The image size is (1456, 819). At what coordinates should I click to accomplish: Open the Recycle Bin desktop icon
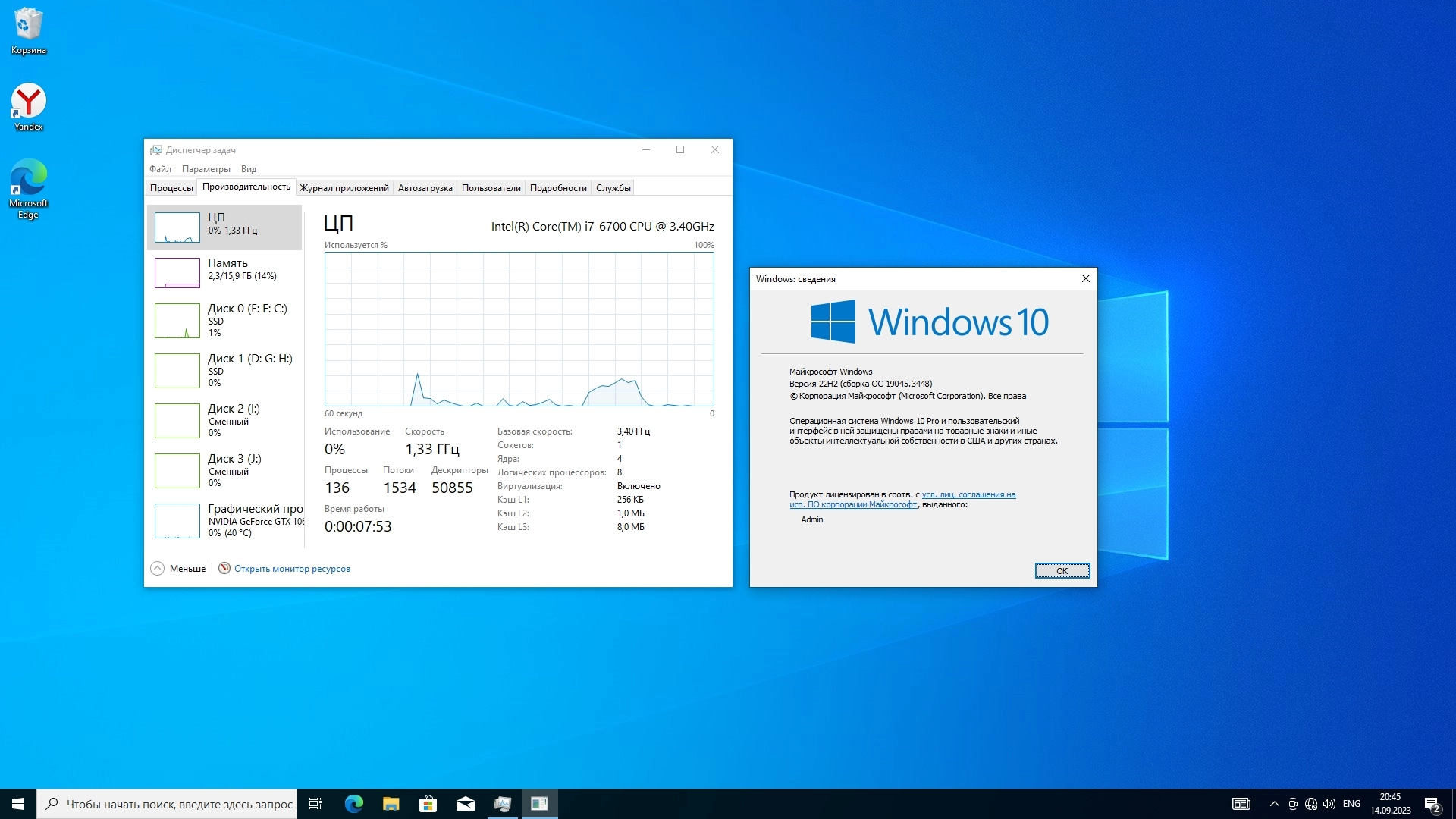point(29,30)
